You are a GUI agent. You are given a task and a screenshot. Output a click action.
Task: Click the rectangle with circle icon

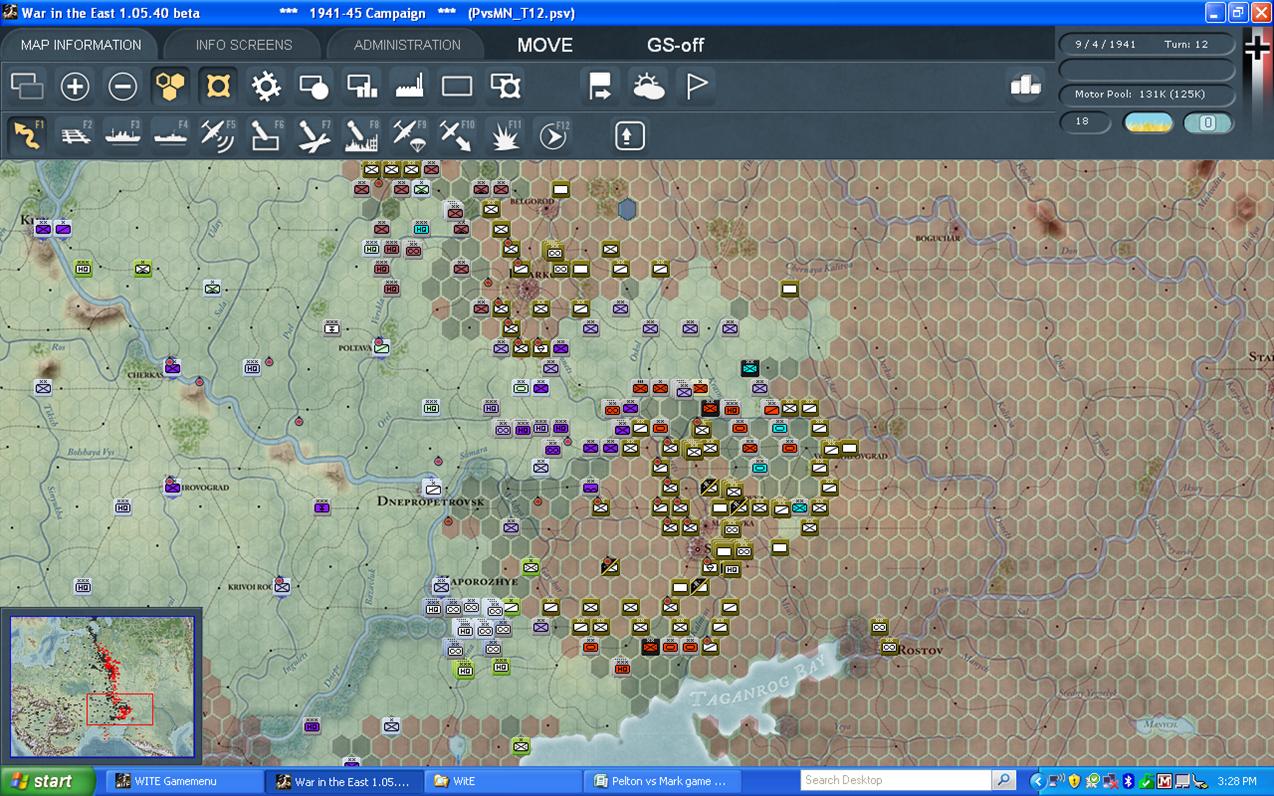coord(314,87)
